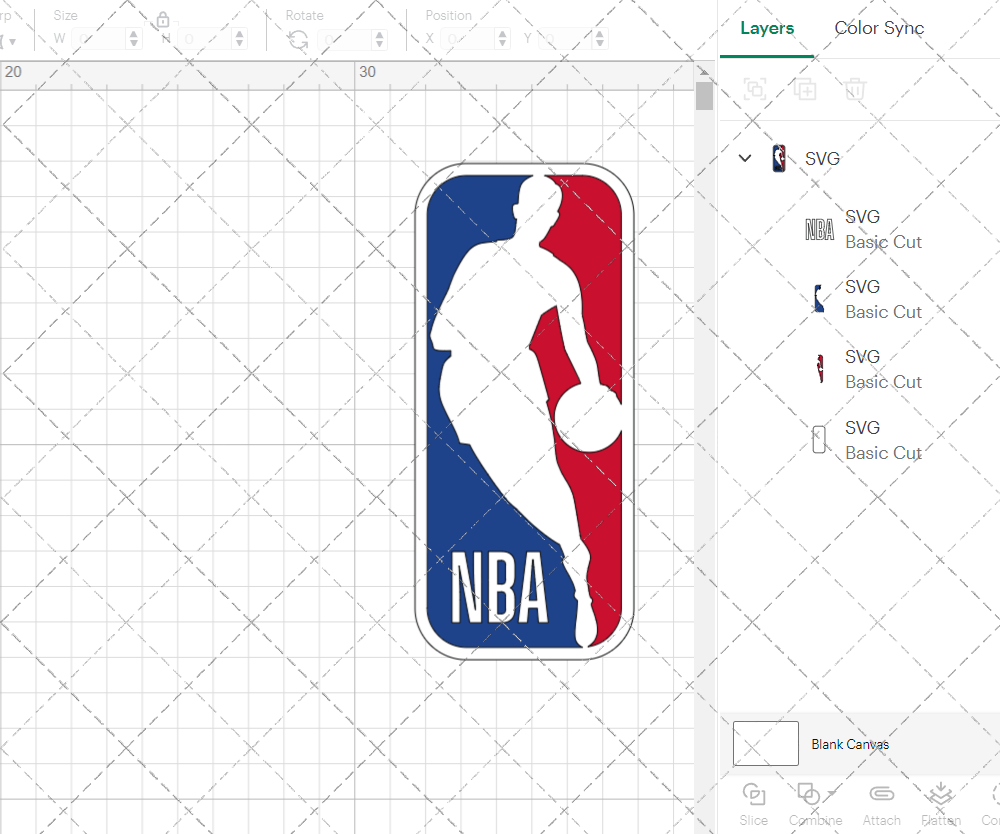Click the Duplicate layers icon
The height and width of the screenshot is (834, 1000).
tap(805, 89)
